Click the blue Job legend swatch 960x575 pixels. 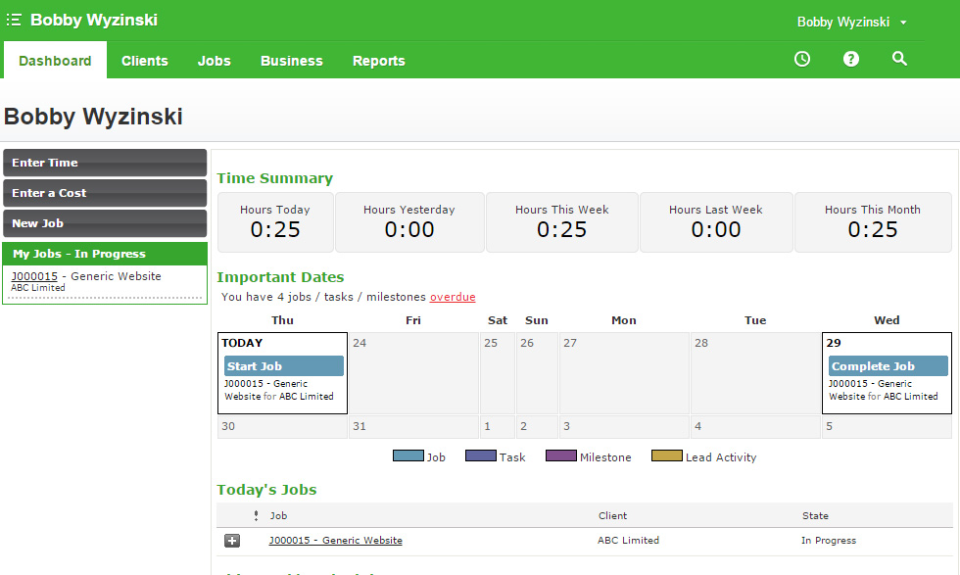tap(408, 456)
